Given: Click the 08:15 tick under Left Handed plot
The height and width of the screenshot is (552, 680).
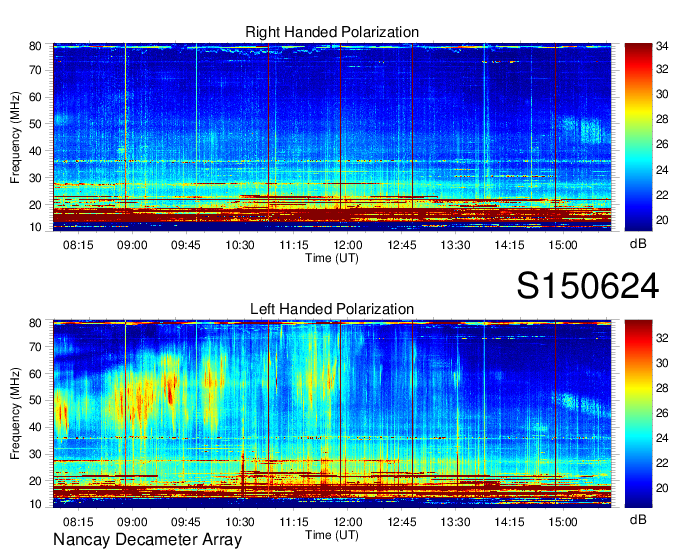Looking at the screenshot, I should 78,522.
